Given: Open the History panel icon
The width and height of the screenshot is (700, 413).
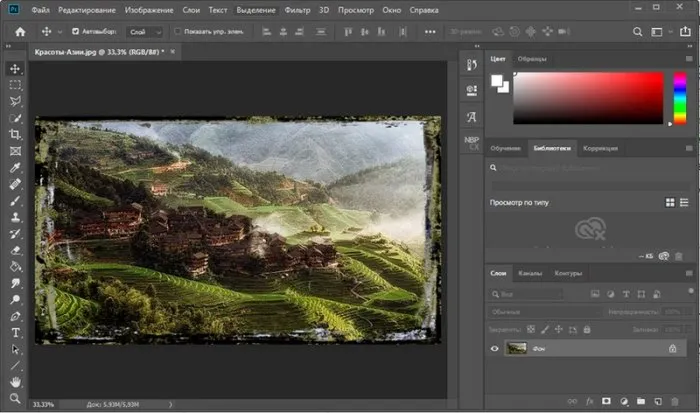Looking at the screenshot, I should tap(471, 65).
